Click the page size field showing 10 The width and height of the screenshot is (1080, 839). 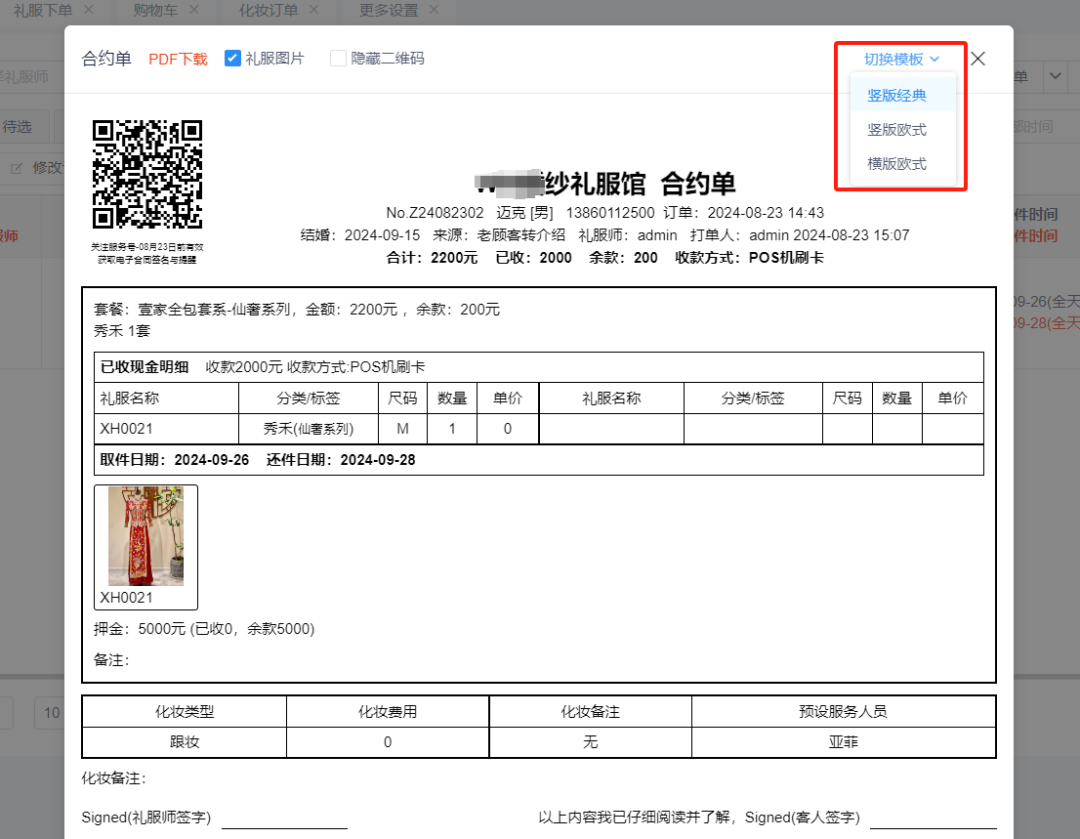tap(50, 713)
